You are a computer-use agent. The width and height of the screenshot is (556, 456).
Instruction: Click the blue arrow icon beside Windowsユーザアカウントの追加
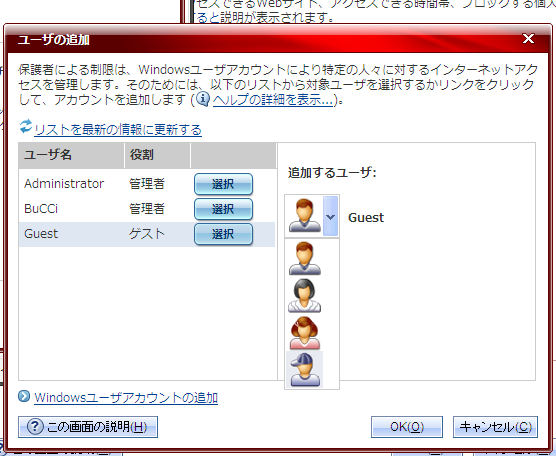(x=24, y=396)
